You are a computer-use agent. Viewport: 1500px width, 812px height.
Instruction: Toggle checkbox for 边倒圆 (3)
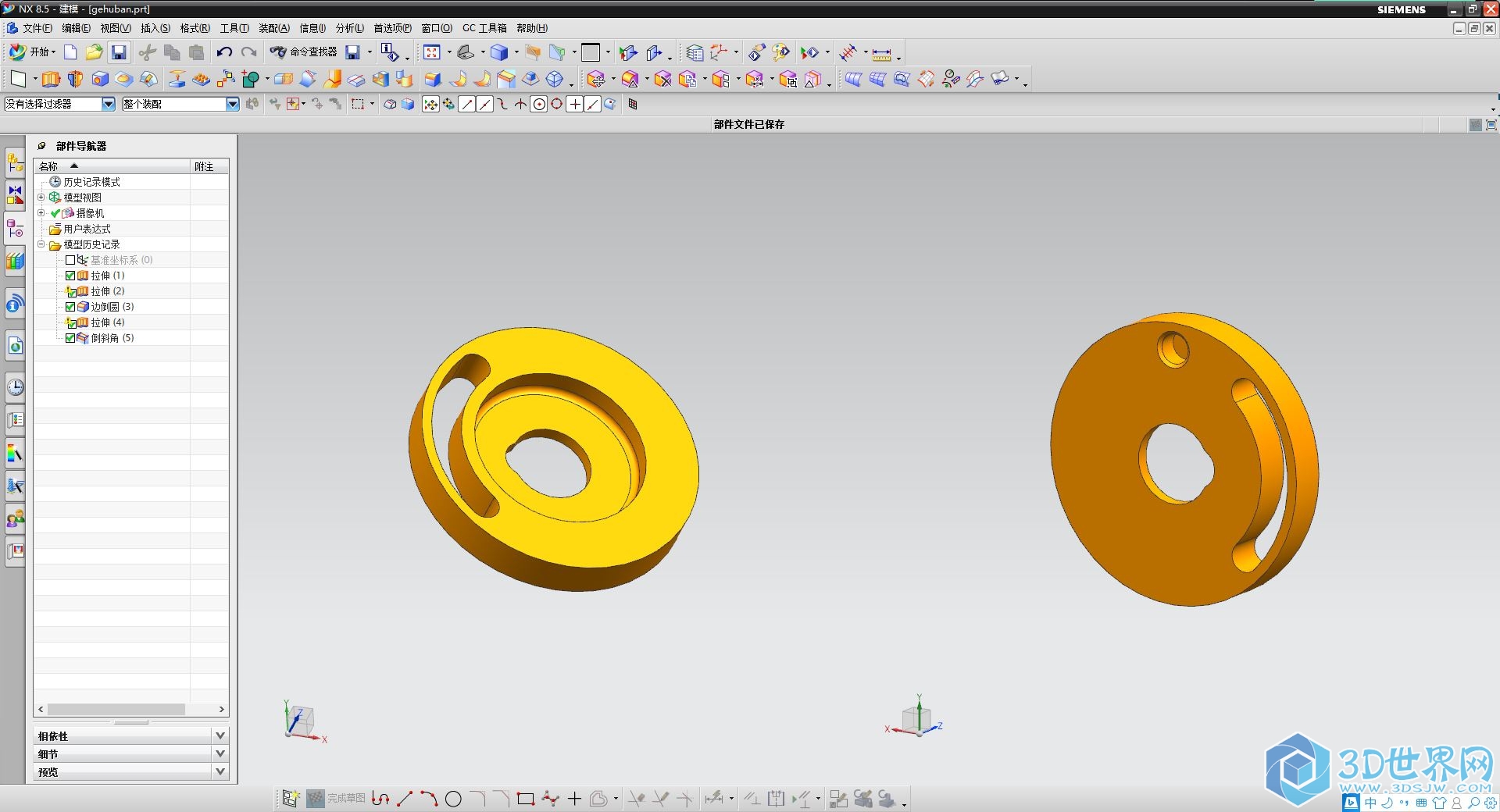pos(70,307)
